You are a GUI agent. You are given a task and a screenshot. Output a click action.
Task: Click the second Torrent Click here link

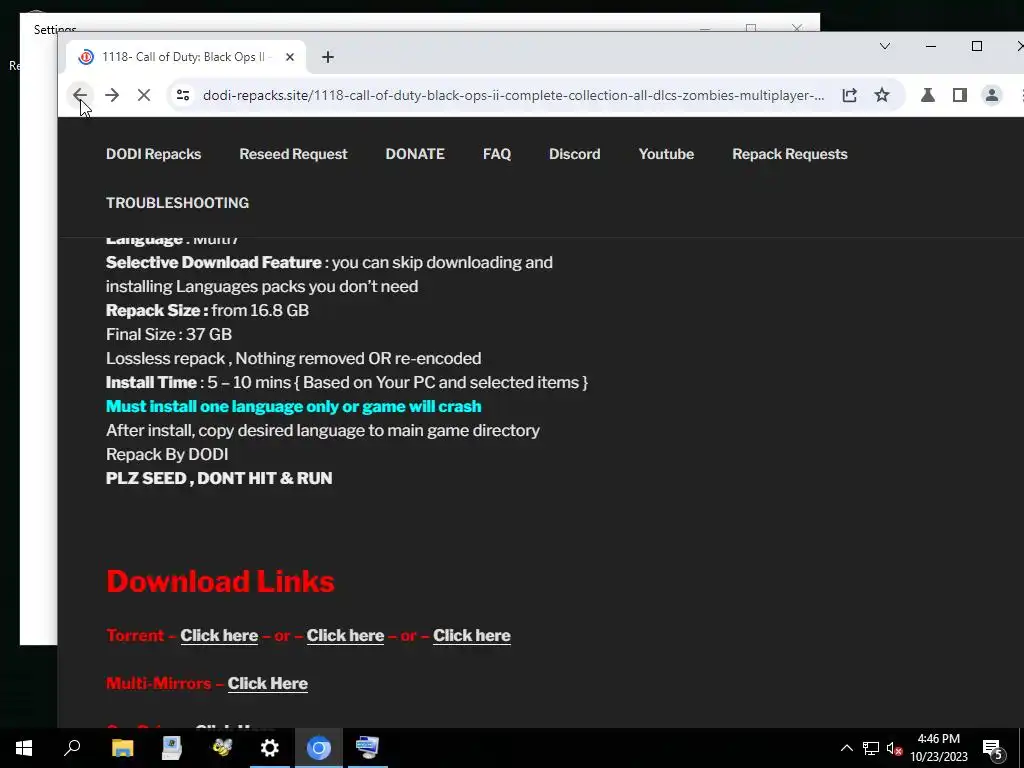[345, 635]
